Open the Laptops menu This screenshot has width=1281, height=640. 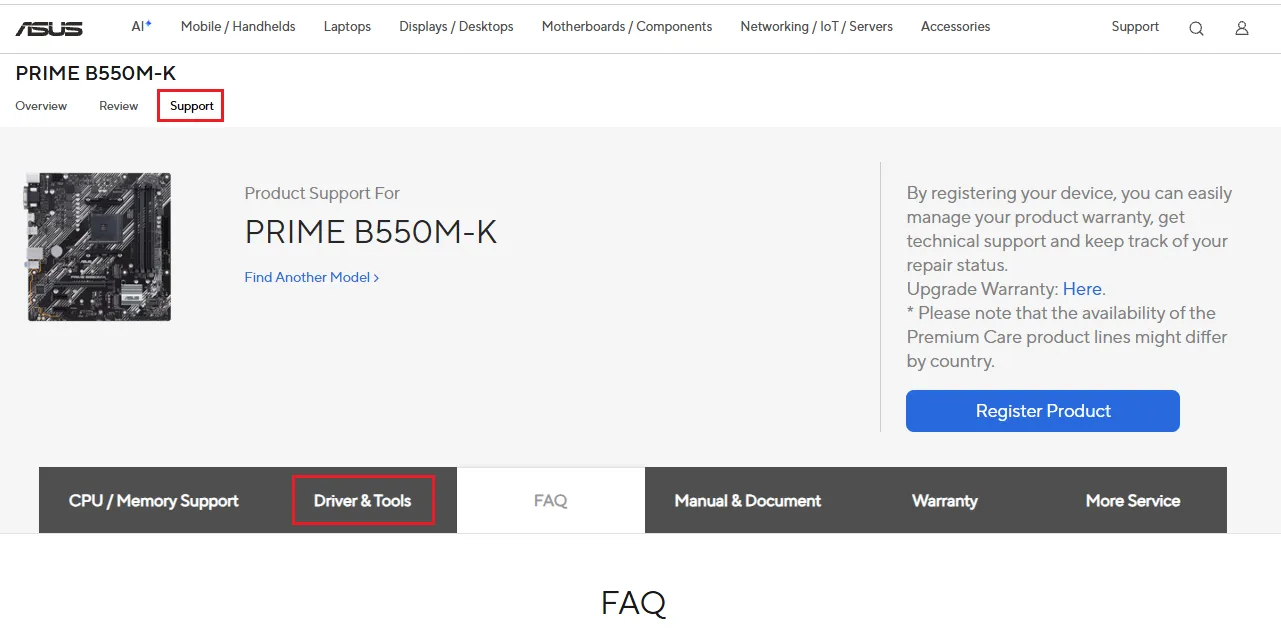[347, 26]
